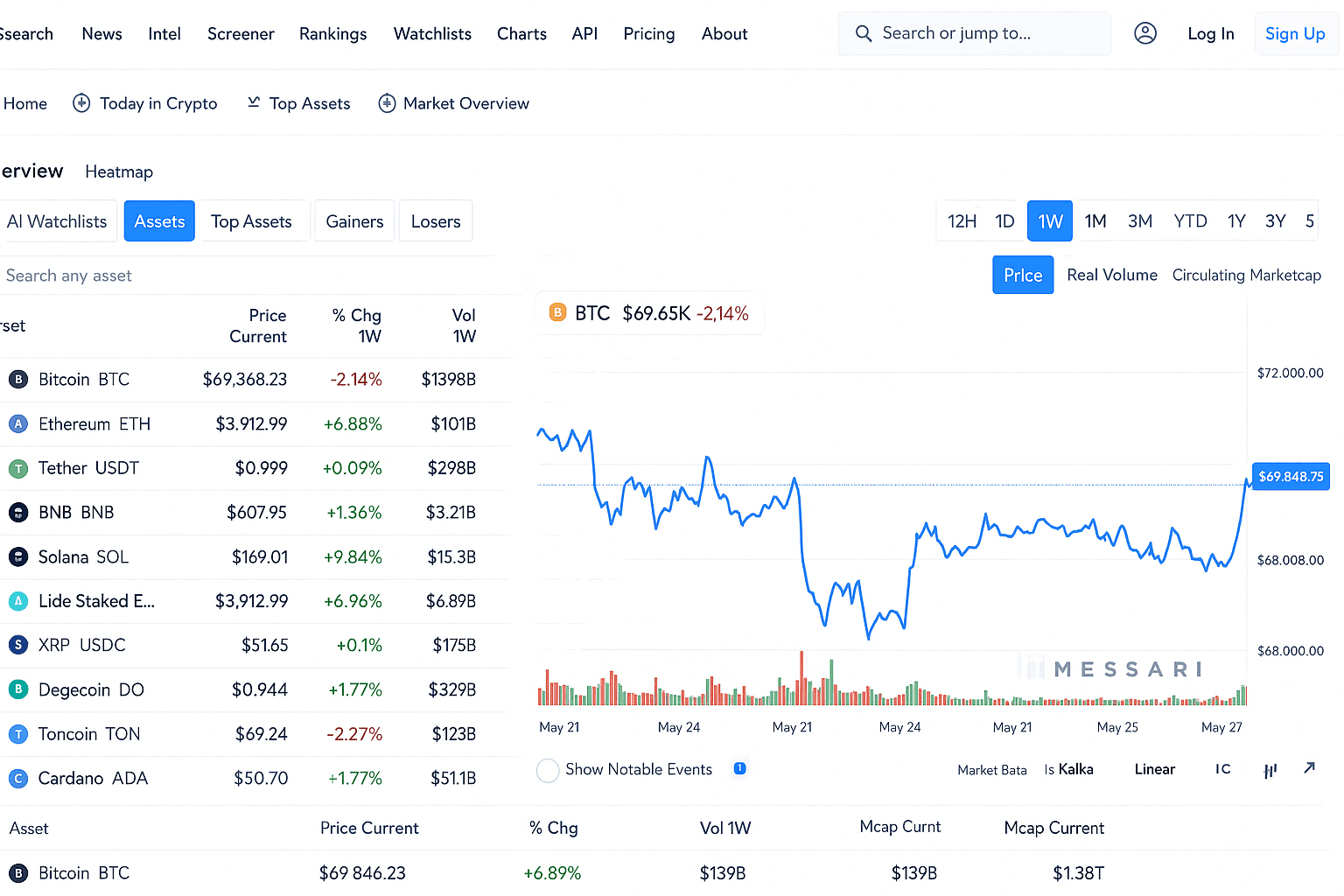Image resolution: width=1344 pixels, height=896 pixels.
Task: Click the notable events count badge
Action: tap(739, 768)
